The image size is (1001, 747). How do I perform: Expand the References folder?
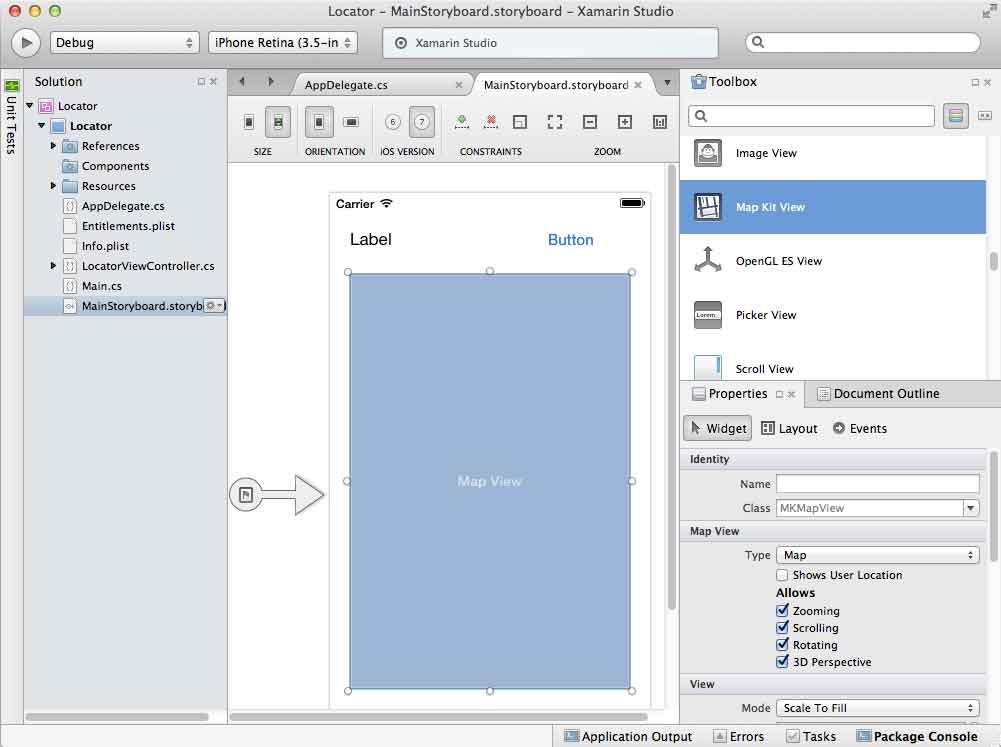point(54,146)
